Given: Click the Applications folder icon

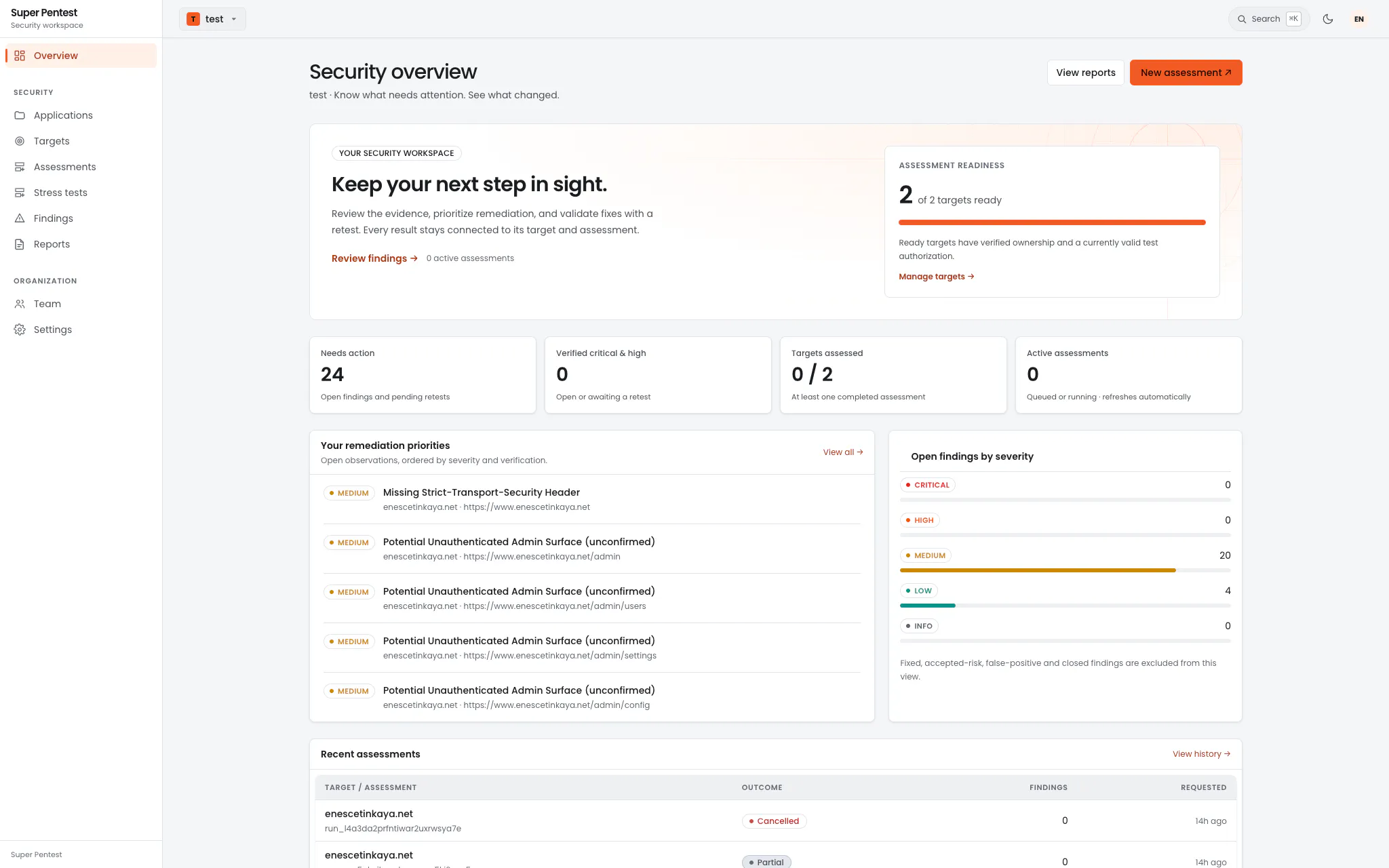Looking at the screenshot, I should (x=20, y=115).
